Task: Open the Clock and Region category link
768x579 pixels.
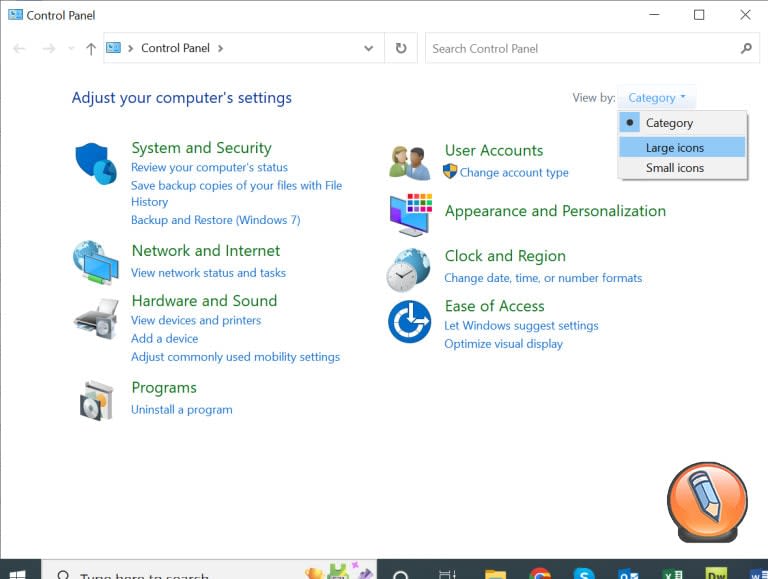Action: point(505,256)
